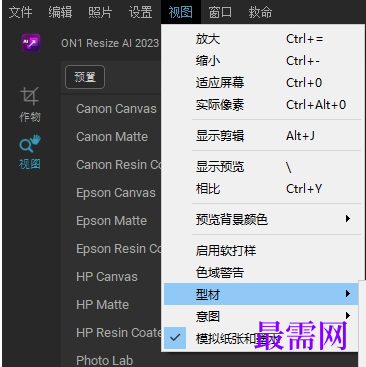Close the open 视图 menu in menu bar
Screen dimensions: 366x367
(181, 12)
